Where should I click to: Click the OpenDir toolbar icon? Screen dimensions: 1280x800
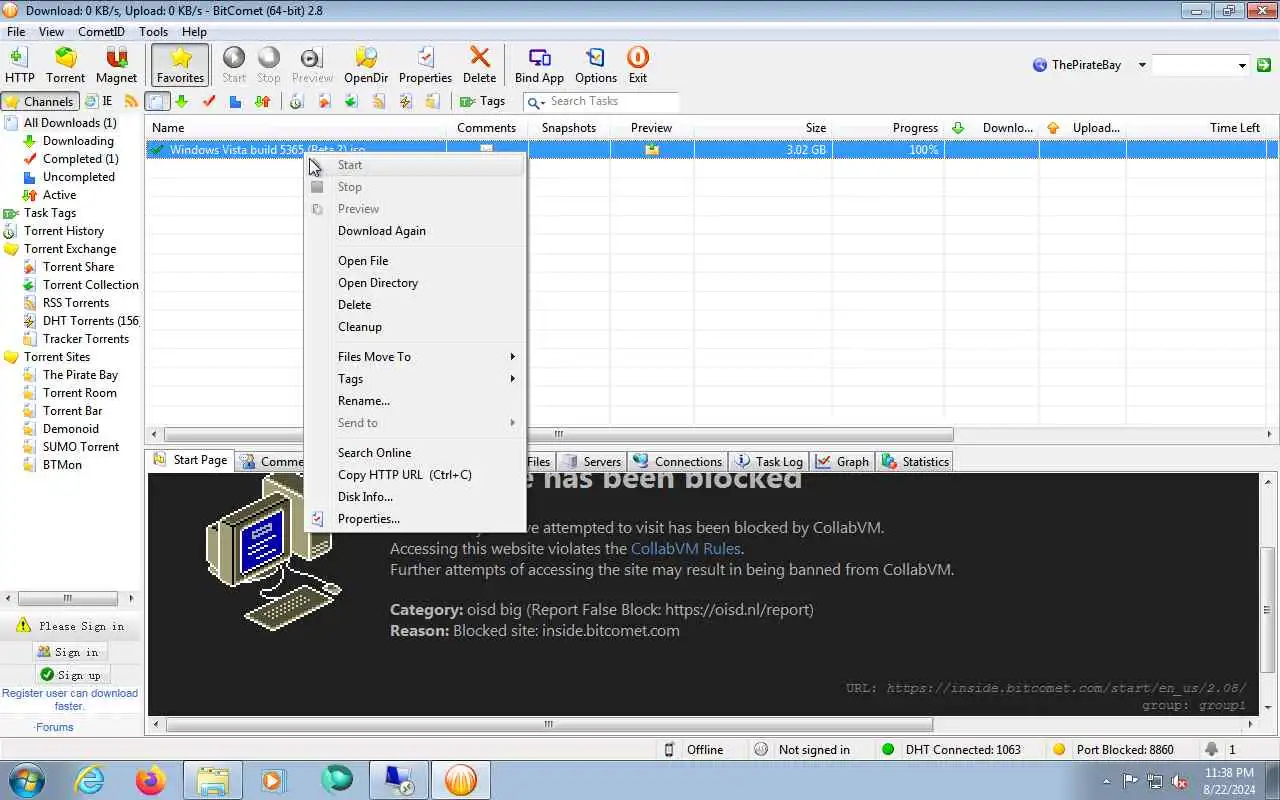pyautogui.click(x=366, y=65)
